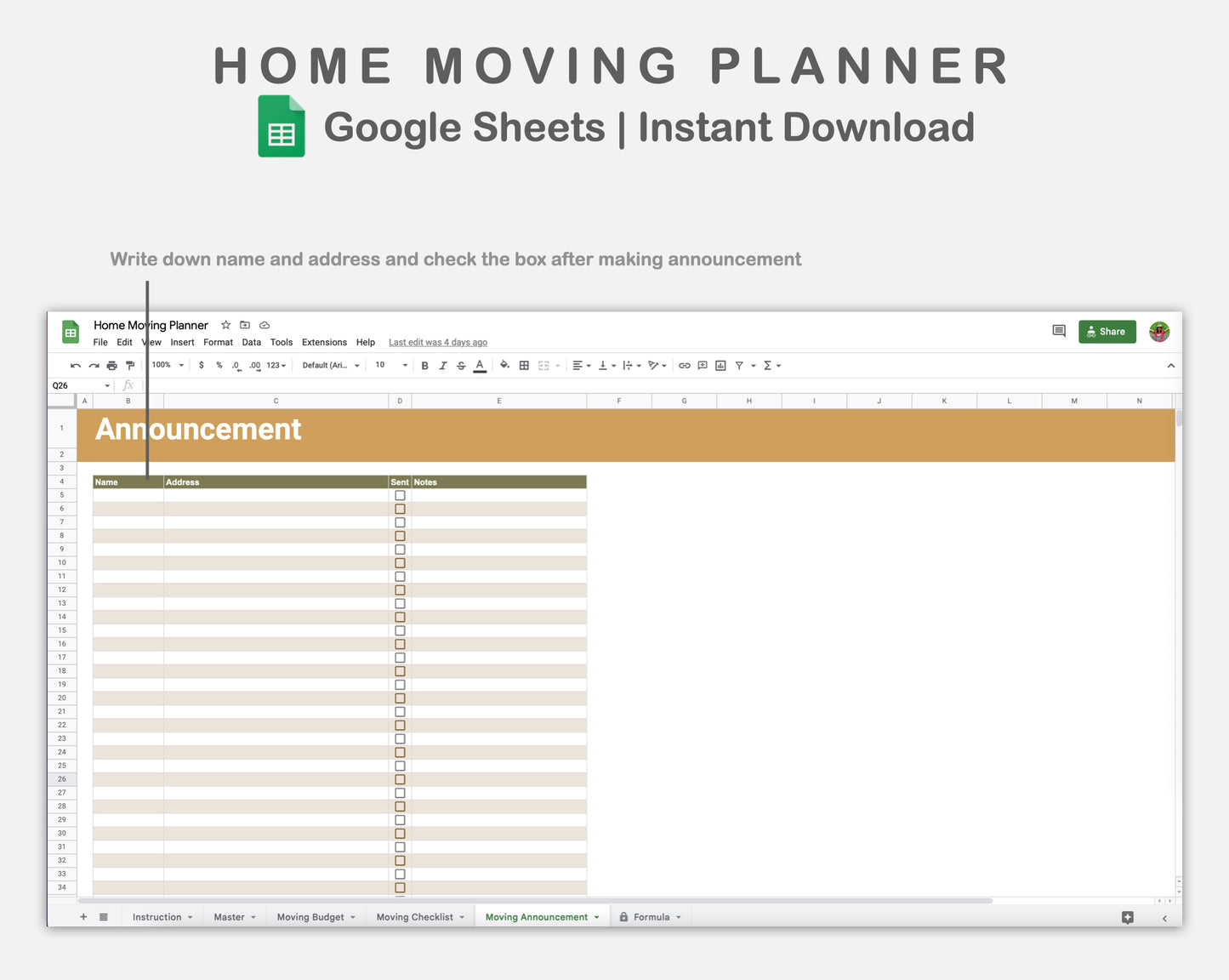This screenshot has width=1229, height=980.
Task: Select the Paint format tool
Action: (130, 365)
